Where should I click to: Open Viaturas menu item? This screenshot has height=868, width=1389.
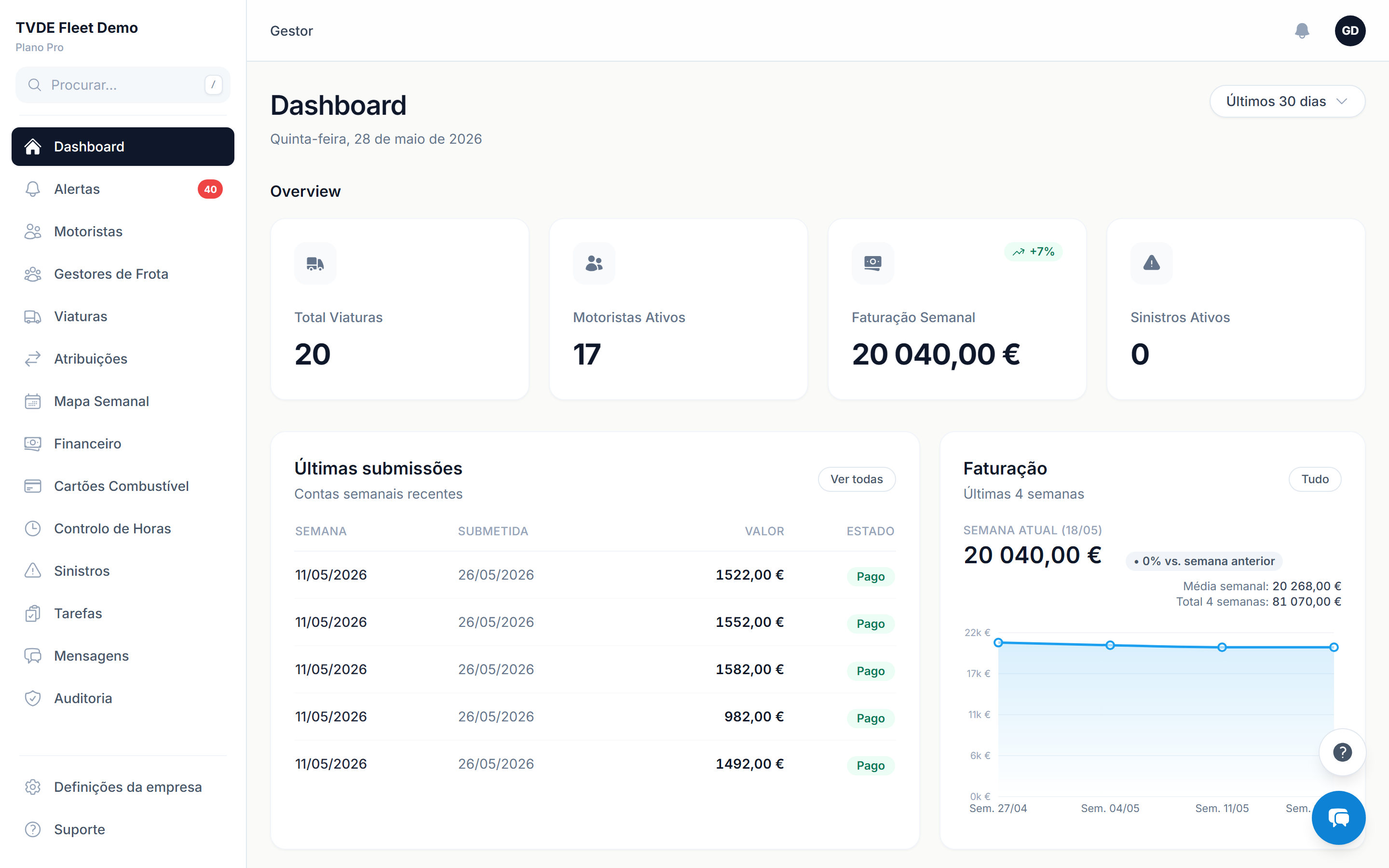tap(123, 317)
